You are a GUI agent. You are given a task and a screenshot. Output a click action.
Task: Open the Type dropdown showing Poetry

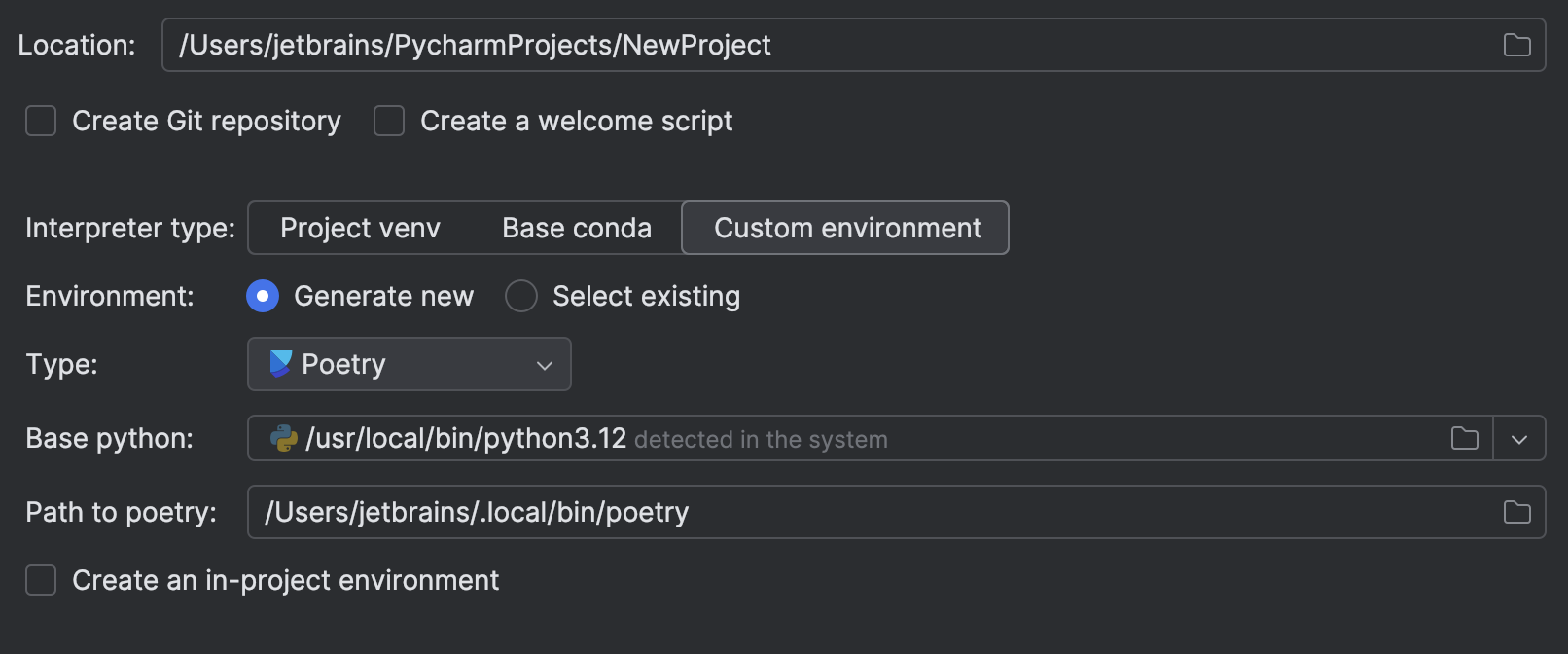click(409, 364)
